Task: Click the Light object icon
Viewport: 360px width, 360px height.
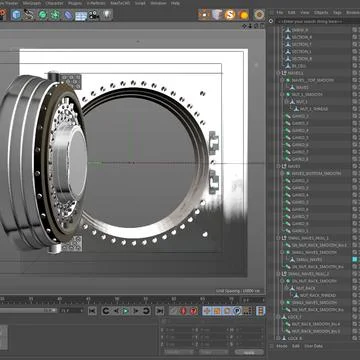Action: pos(107,15)
